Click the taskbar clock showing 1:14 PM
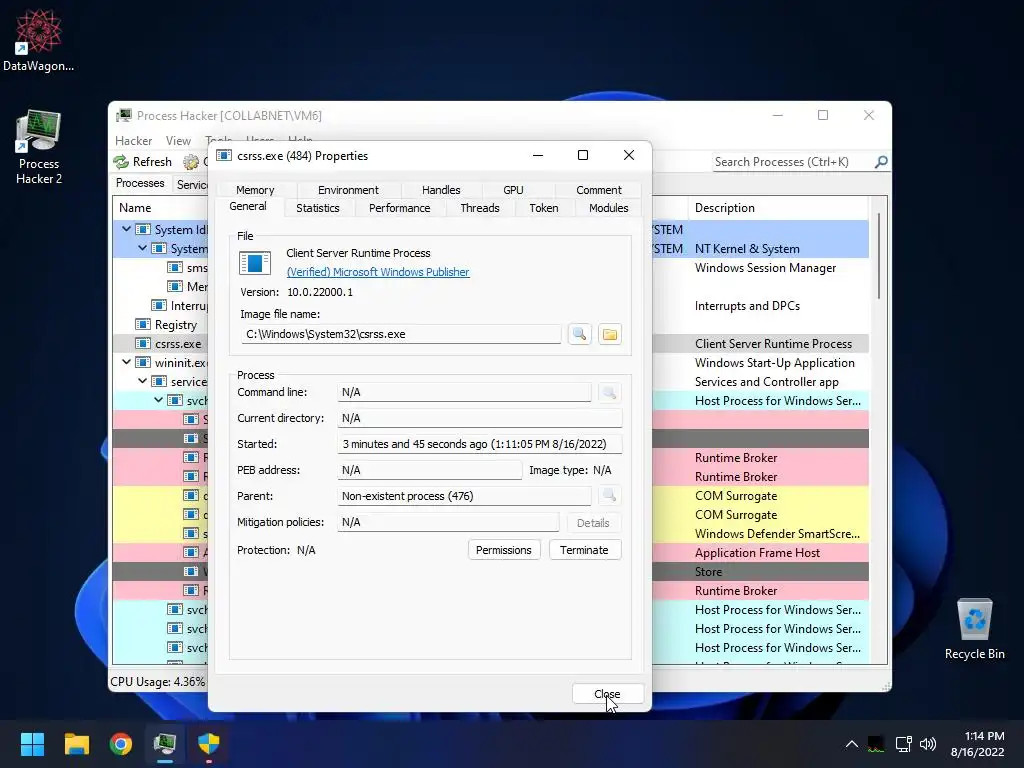This screenshot has width=1024, height=768. [977, 744]
